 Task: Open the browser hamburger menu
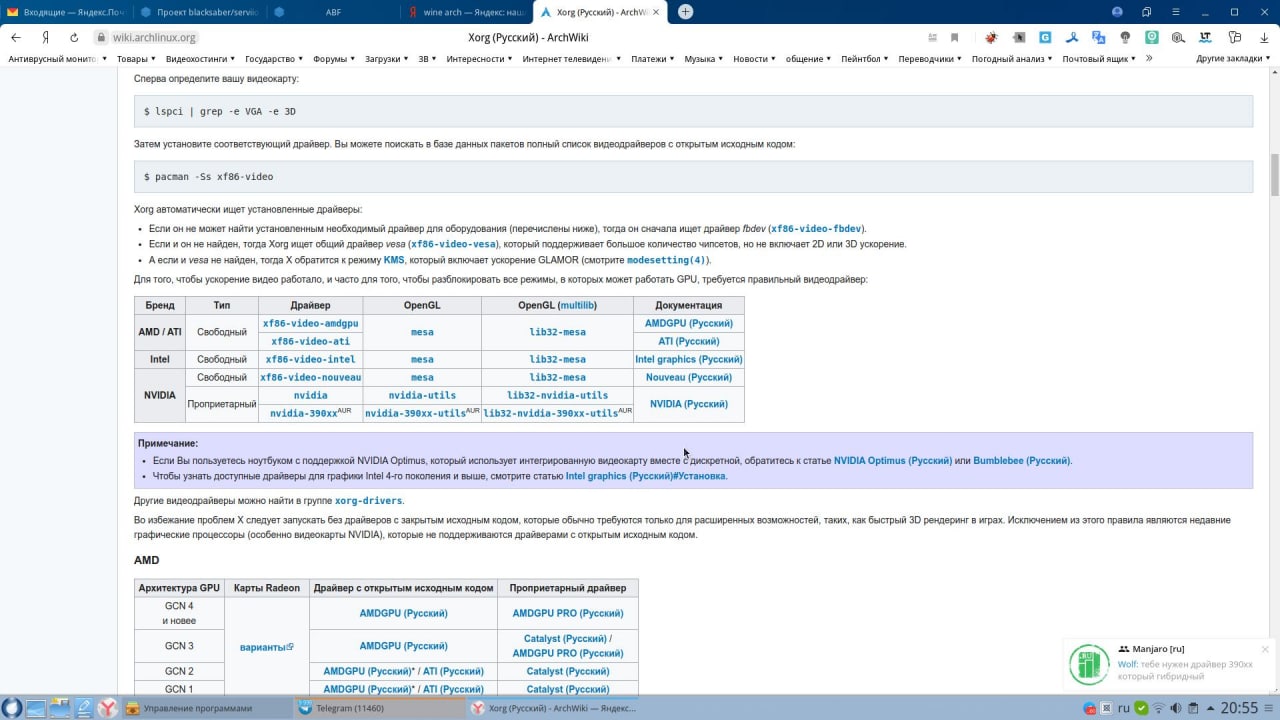(x=1176, y=12)
